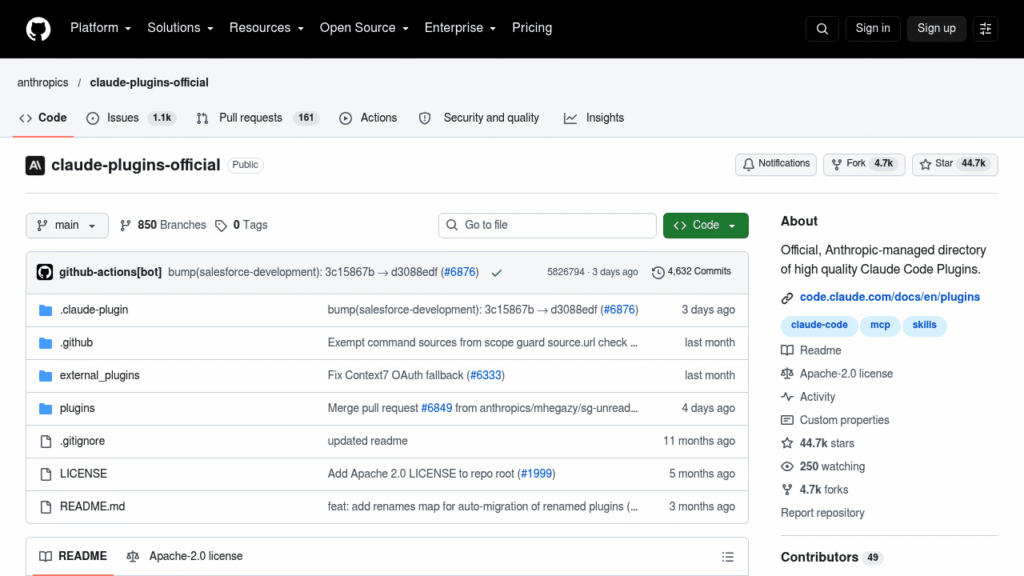Click the 'updated readme' commit message
The image size is (1024, 576).
tap(367, 441)
